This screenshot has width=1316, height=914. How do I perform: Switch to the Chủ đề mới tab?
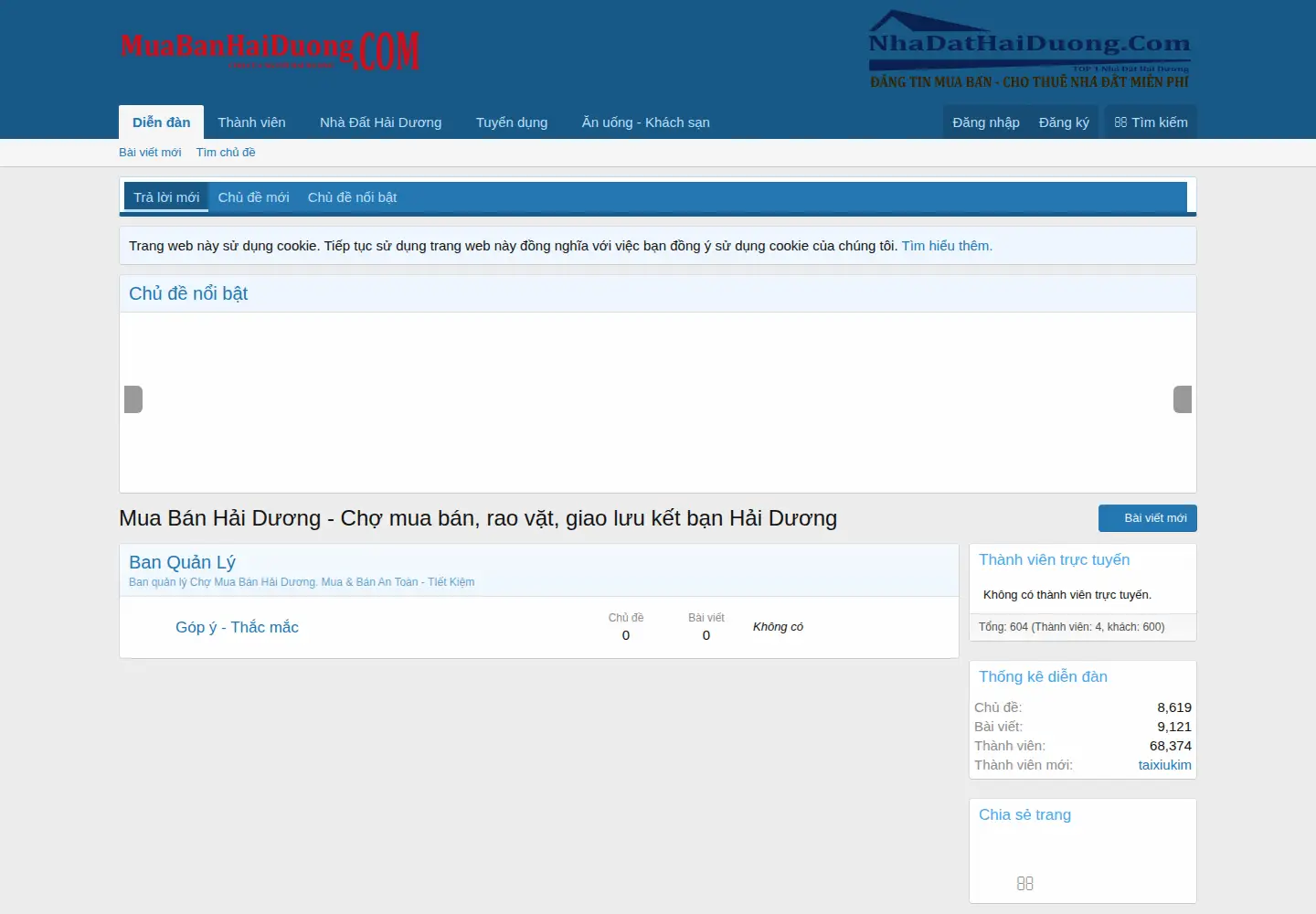[253, 197]
